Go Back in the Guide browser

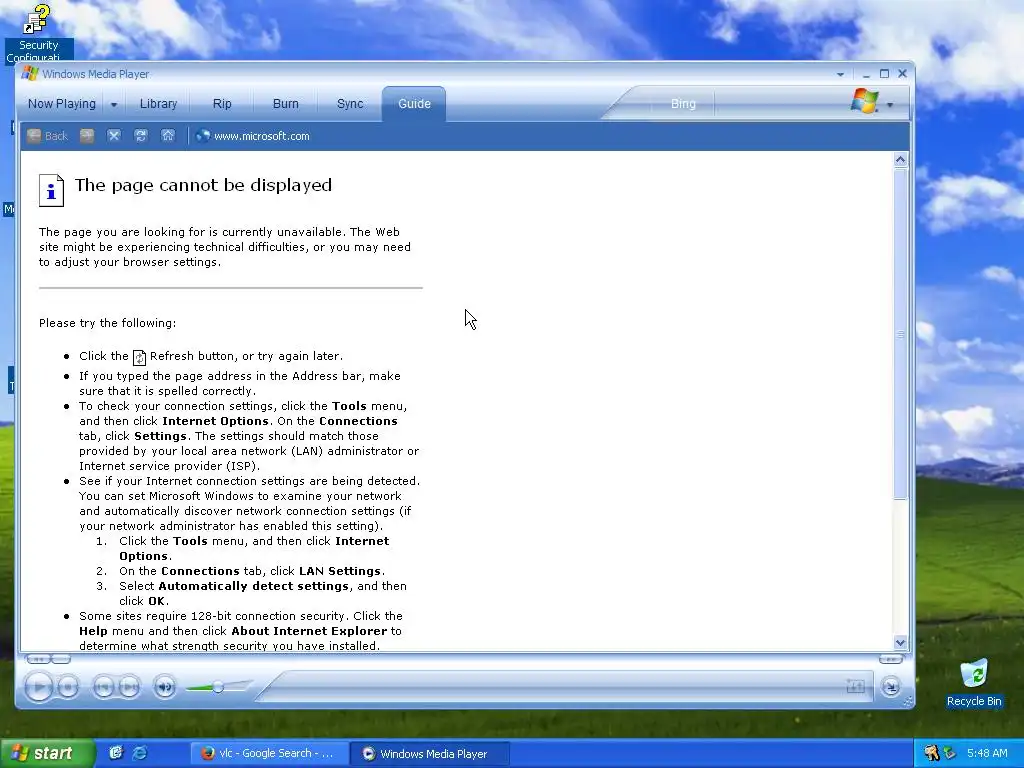(48, 136)
